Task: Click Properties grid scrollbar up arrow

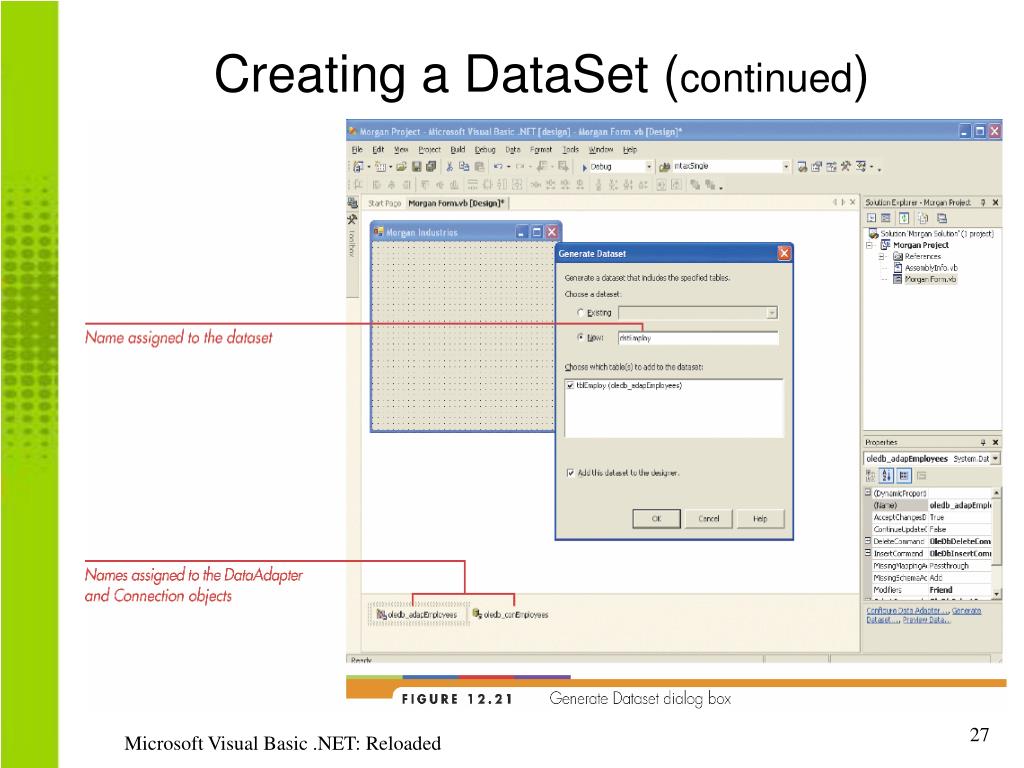Action: tap(996, 492)
